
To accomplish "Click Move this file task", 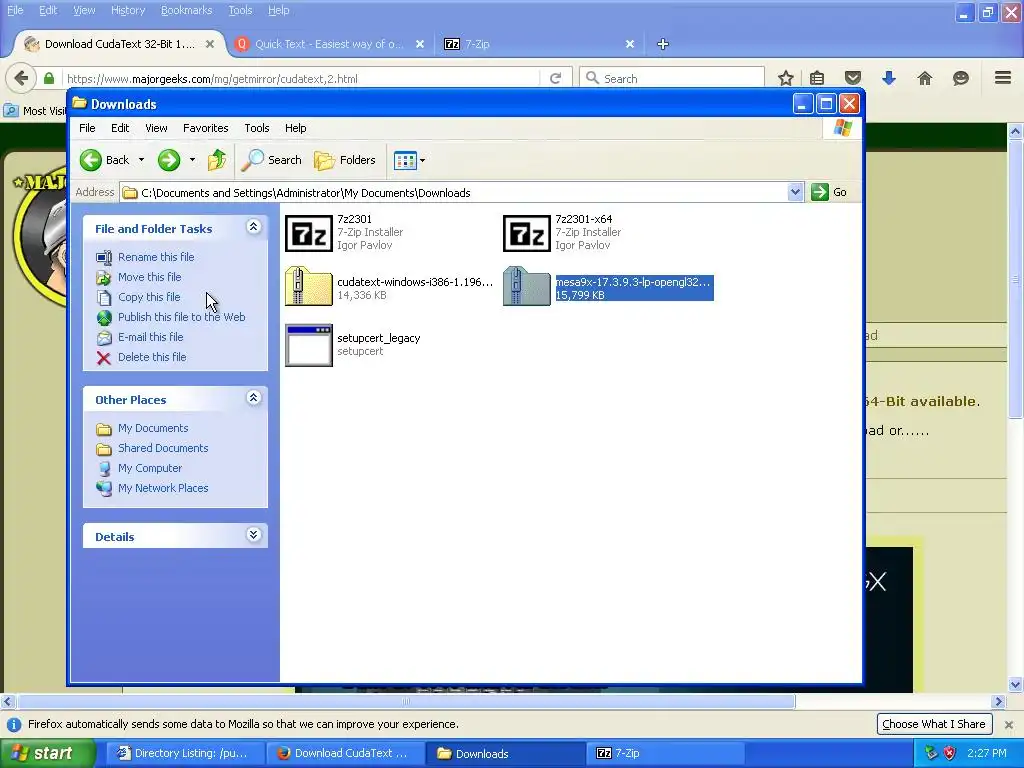I will pyautogui.click(x=150, y=277).
